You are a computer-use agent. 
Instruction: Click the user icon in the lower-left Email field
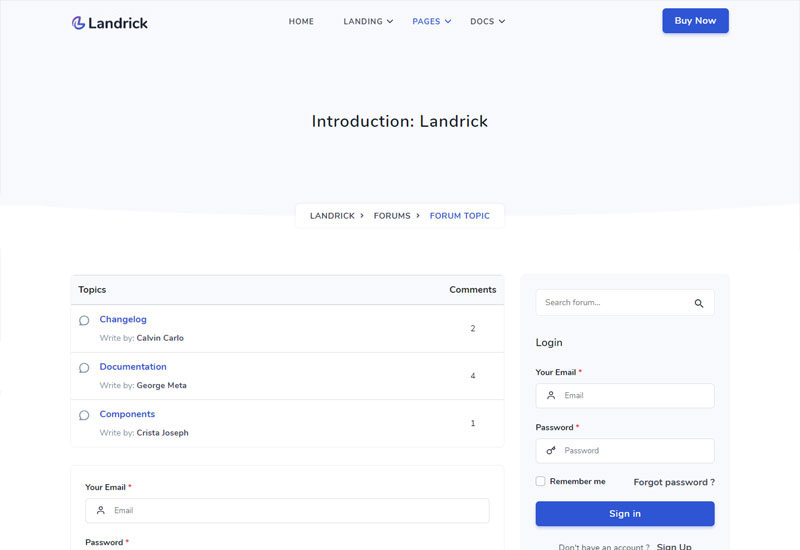pyautogui.click(x=101, y=510)
